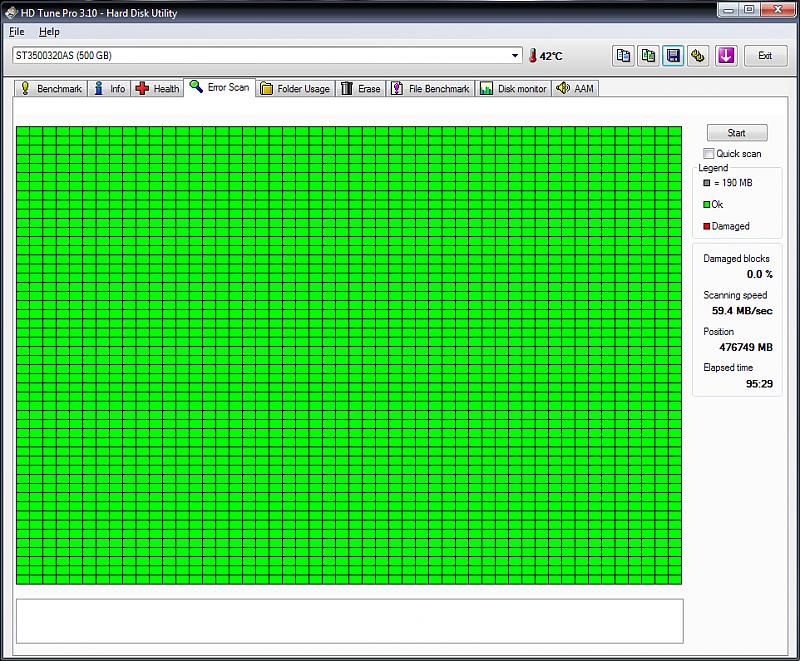This screenshot has height=661, width=800.
Task: Click the 95:29 elapsed time value
Action: click(759, 384)
